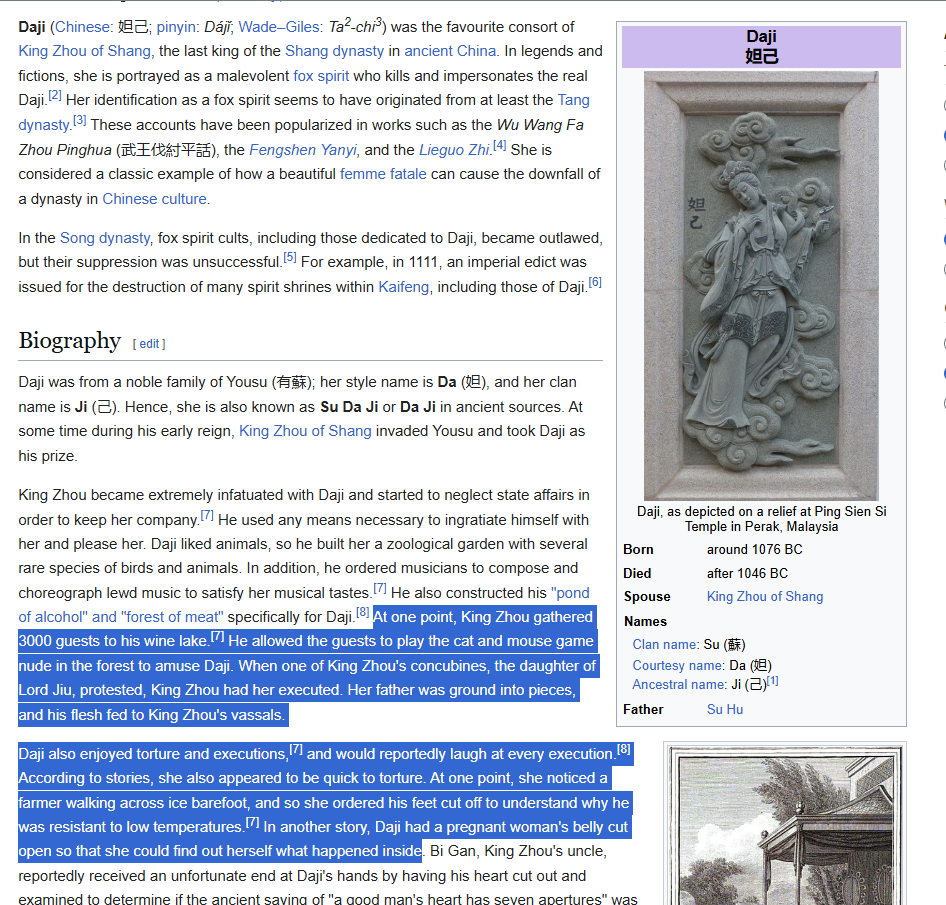Open citation 7 after 'musical tastes'
Viewport: 946px width, 905px height.
[x=379, y=588]
